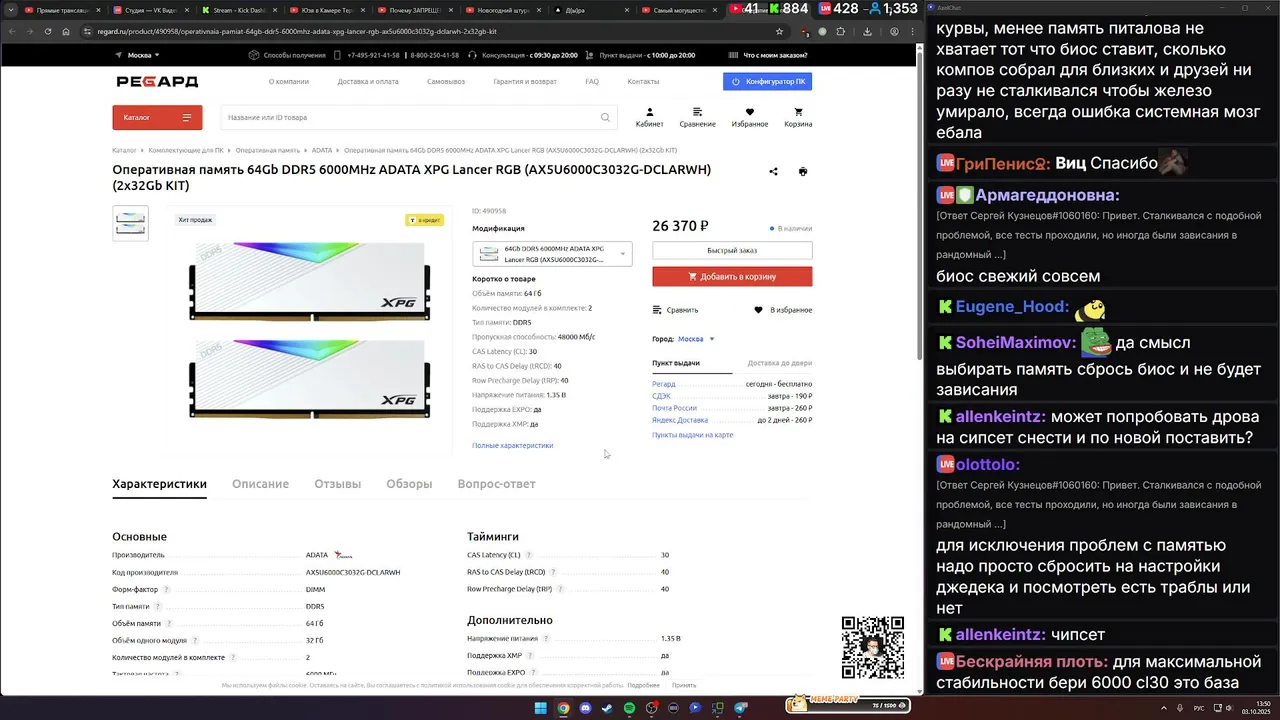Image resolution: width=1280 pixels, height=720 pixels.
Task: Select Доставка до двери tab
Action: pos(779,363)
